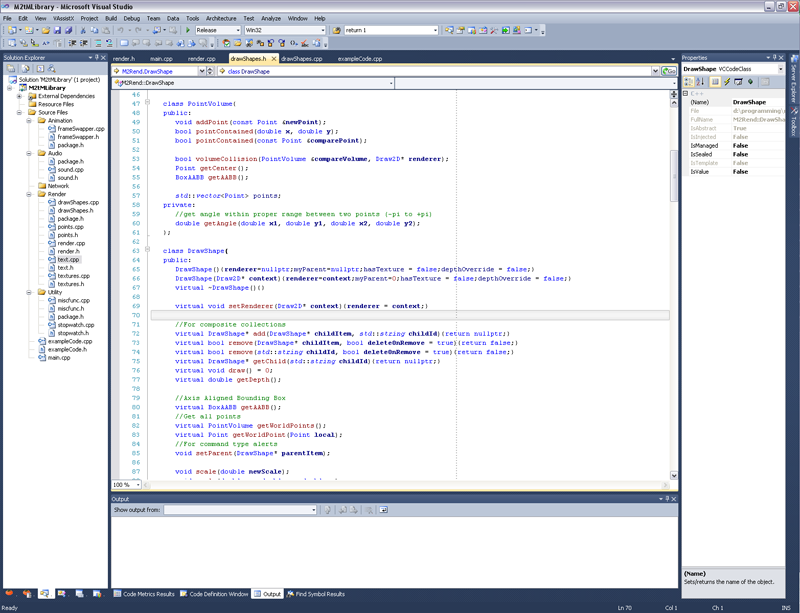
Task: Click the Categorized icon in Properties panel
Action: click(690, 82)
